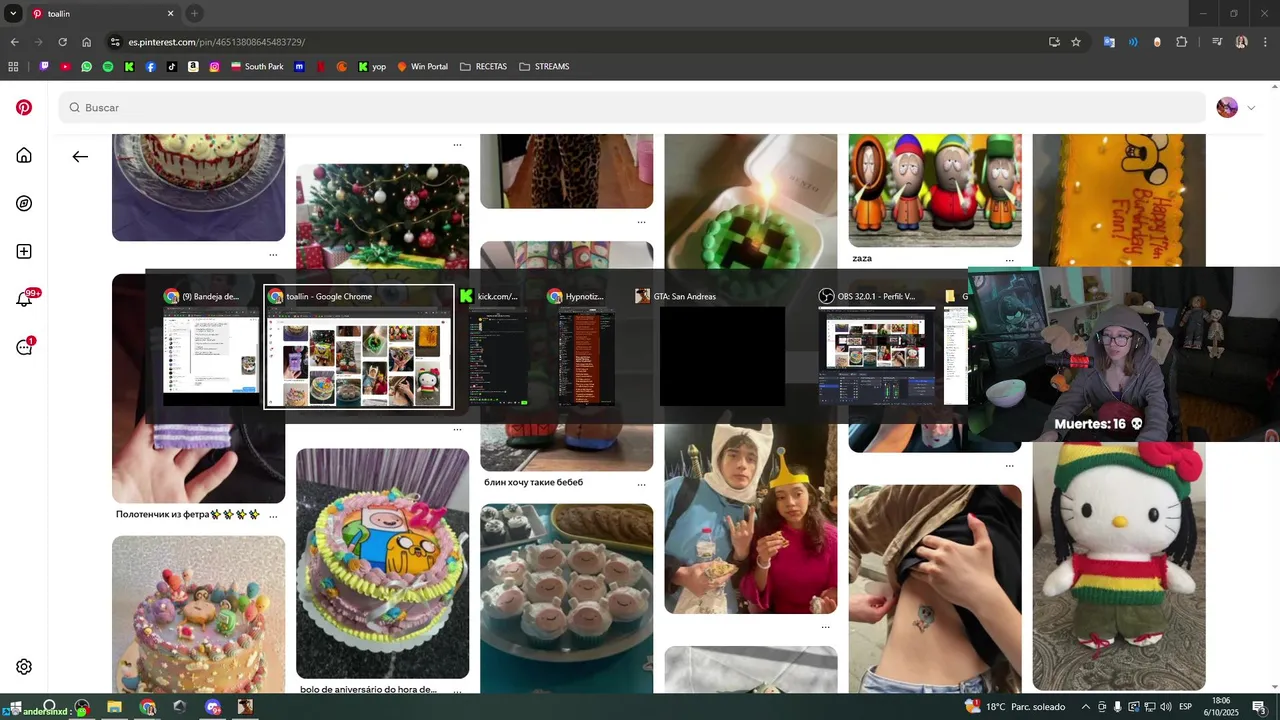This screenshot has width=1280, height=720.
Task: Select the kick.com window in switcher
Action: (498, 346)
